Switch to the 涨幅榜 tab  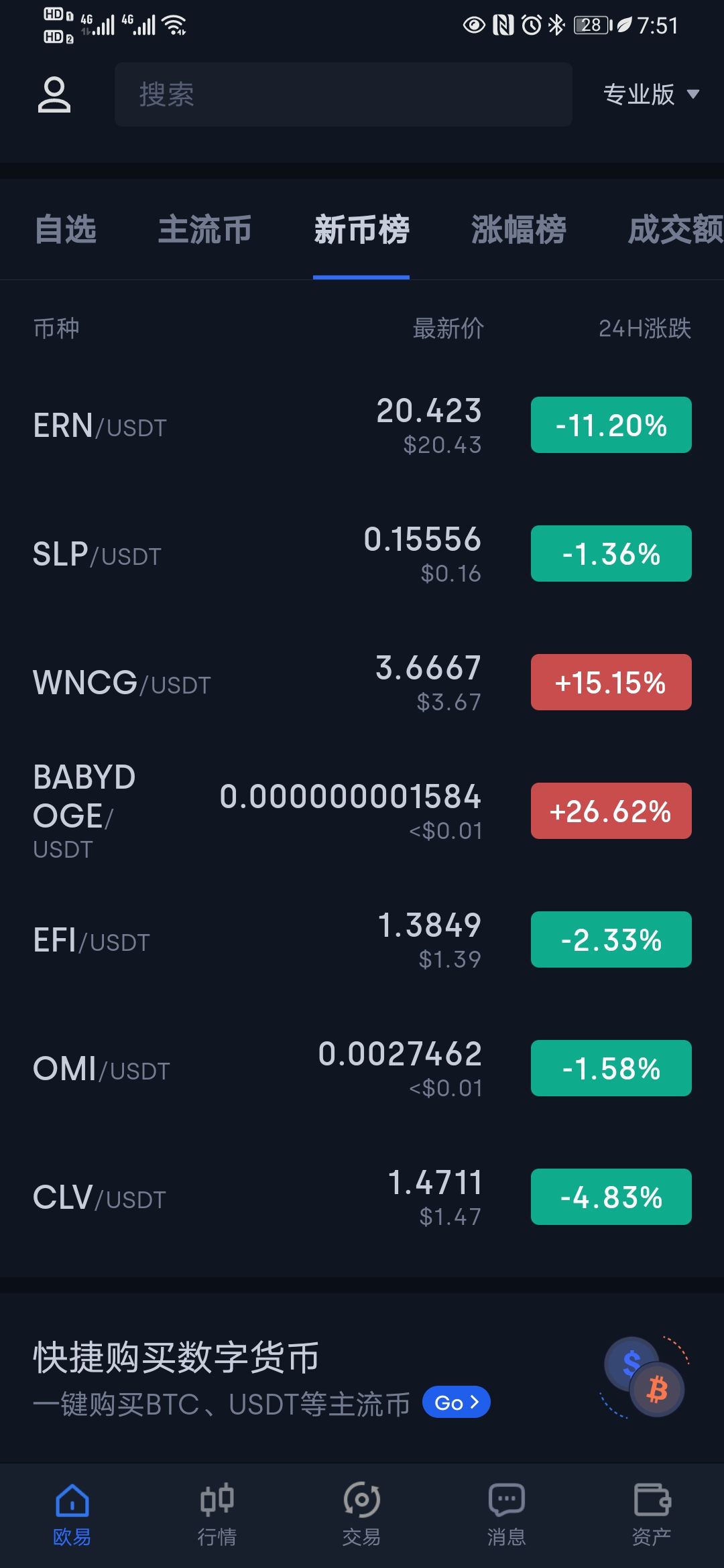pyautogui.click(x=518, y=229)
